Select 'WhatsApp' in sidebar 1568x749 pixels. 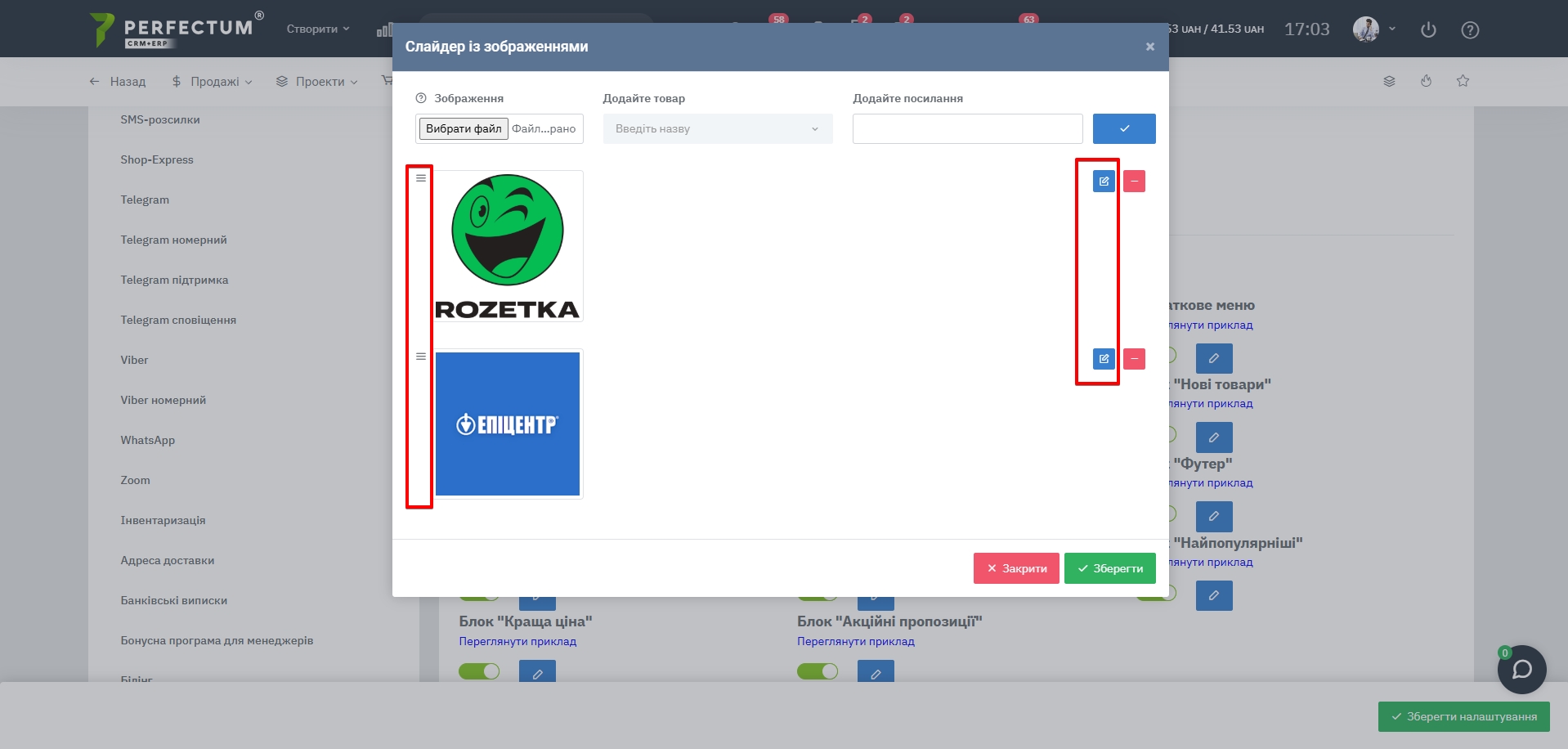point(148,440)
